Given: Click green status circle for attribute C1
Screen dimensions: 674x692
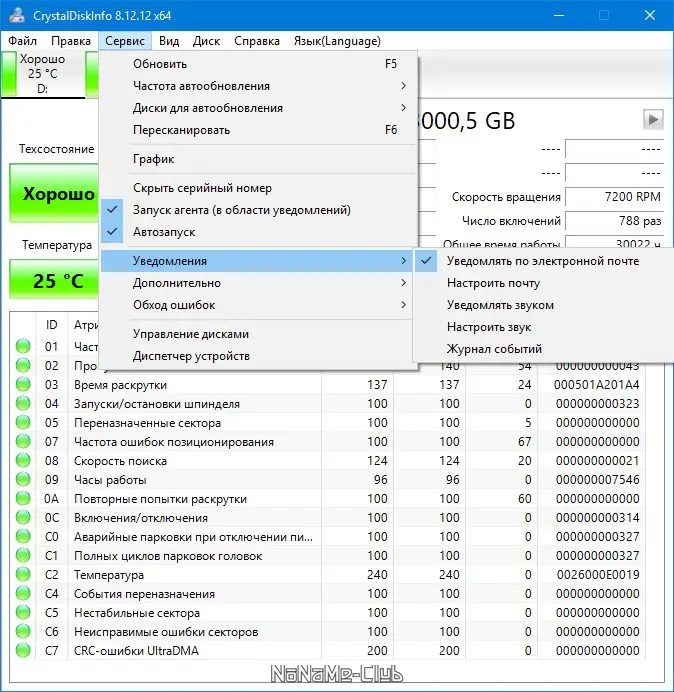Looking at the screenshot, I should click(x=23, y=555).
